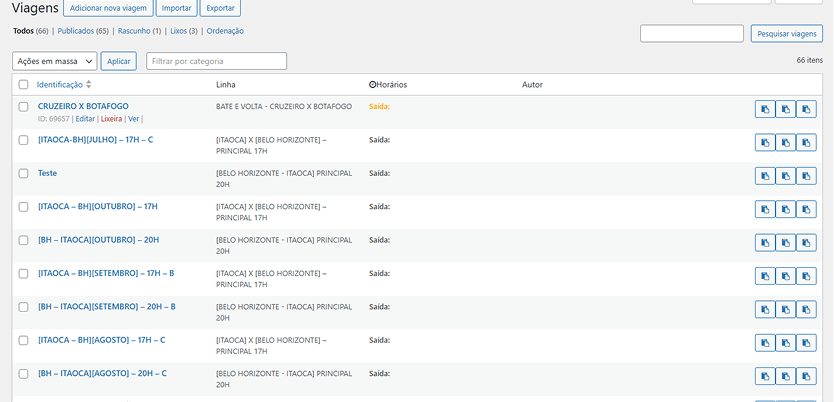The image size is (834, 402).
Task: Click last copy icon in [BH – ITAOCA][OUTUBRO] – 20H row
Action: tap(806, 243)
